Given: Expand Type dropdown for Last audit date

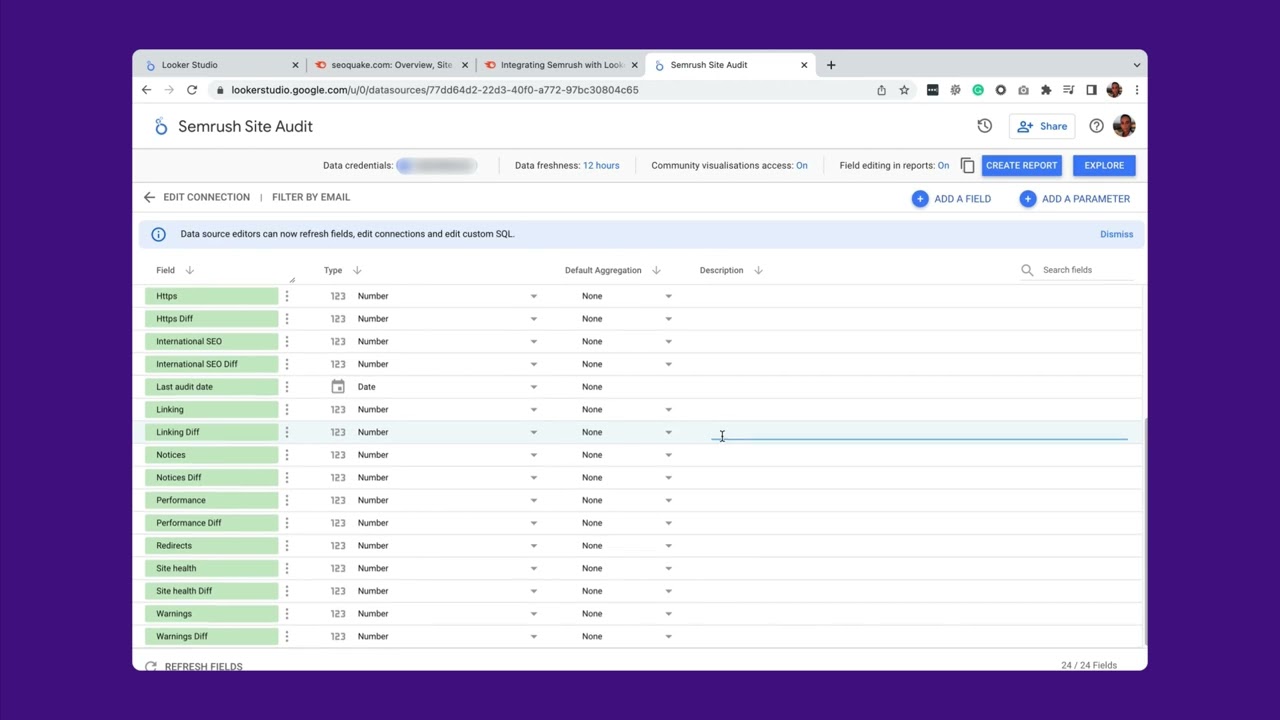Looking at the screenshot, I should (x=533, y=387).
